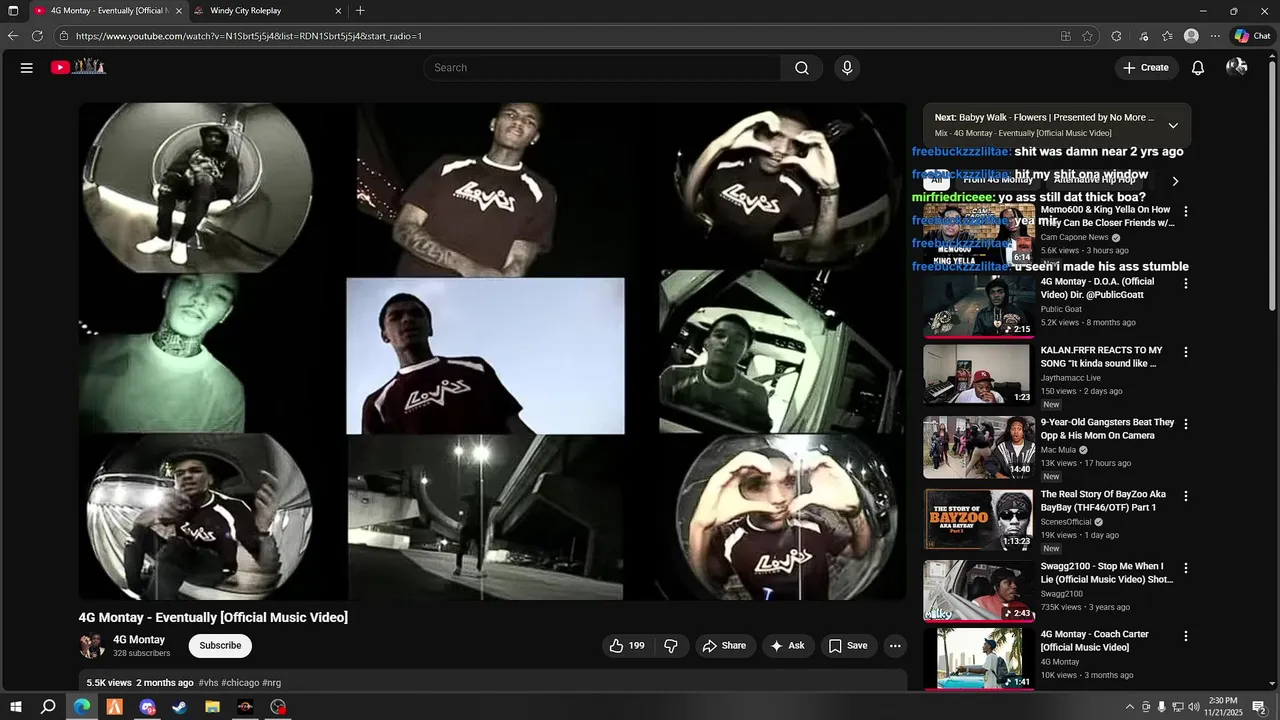
Task: Click the #chicago hashtag link
Action: 240,683
